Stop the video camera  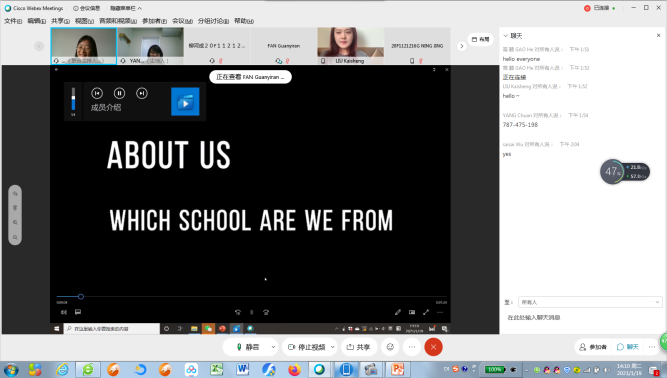307,347
